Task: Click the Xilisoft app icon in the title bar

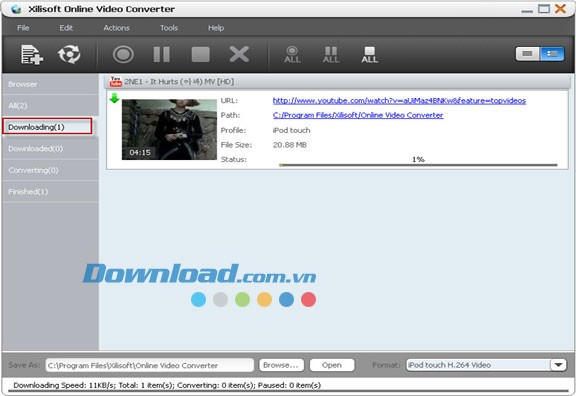Action: click(x=16, y=9)
